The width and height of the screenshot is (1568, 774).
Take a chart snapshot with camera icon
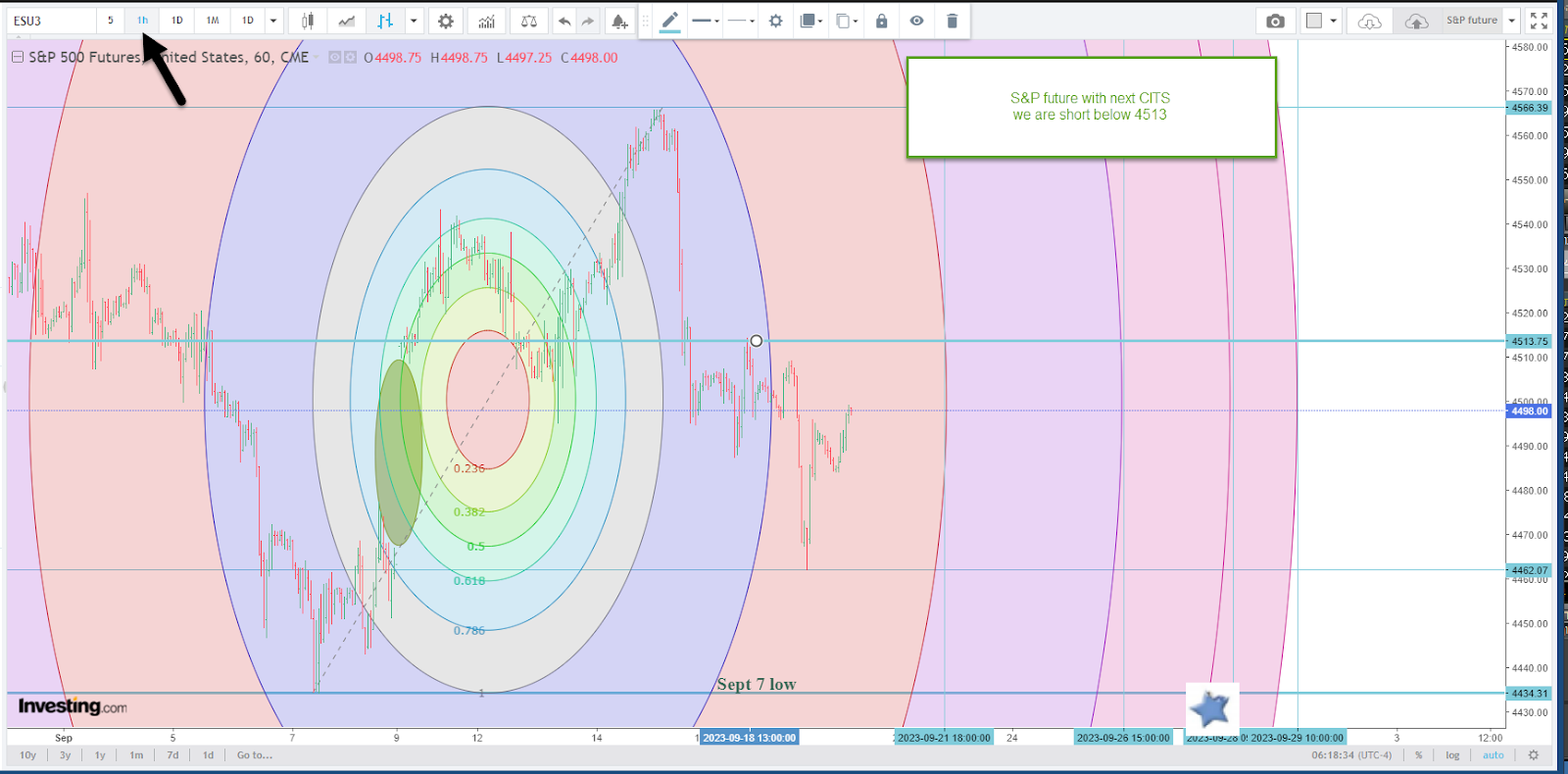(1275, 21)
